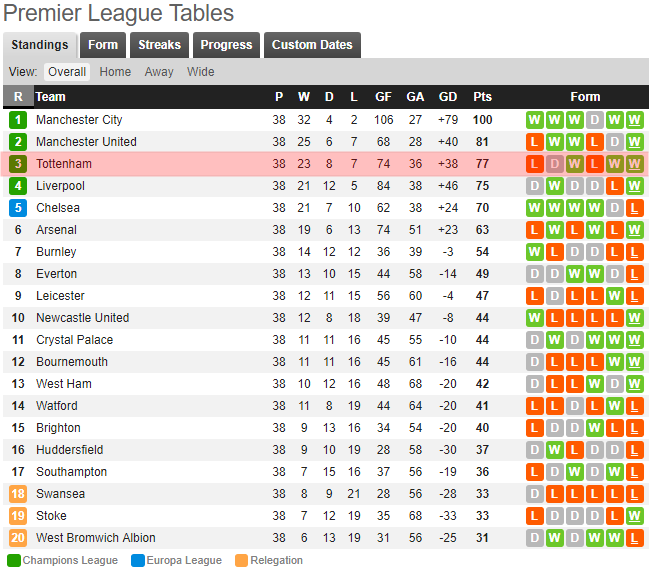Click the Champions League legend swatch
649x572 pixels.
pyautogui.click(x=14, y=561)
